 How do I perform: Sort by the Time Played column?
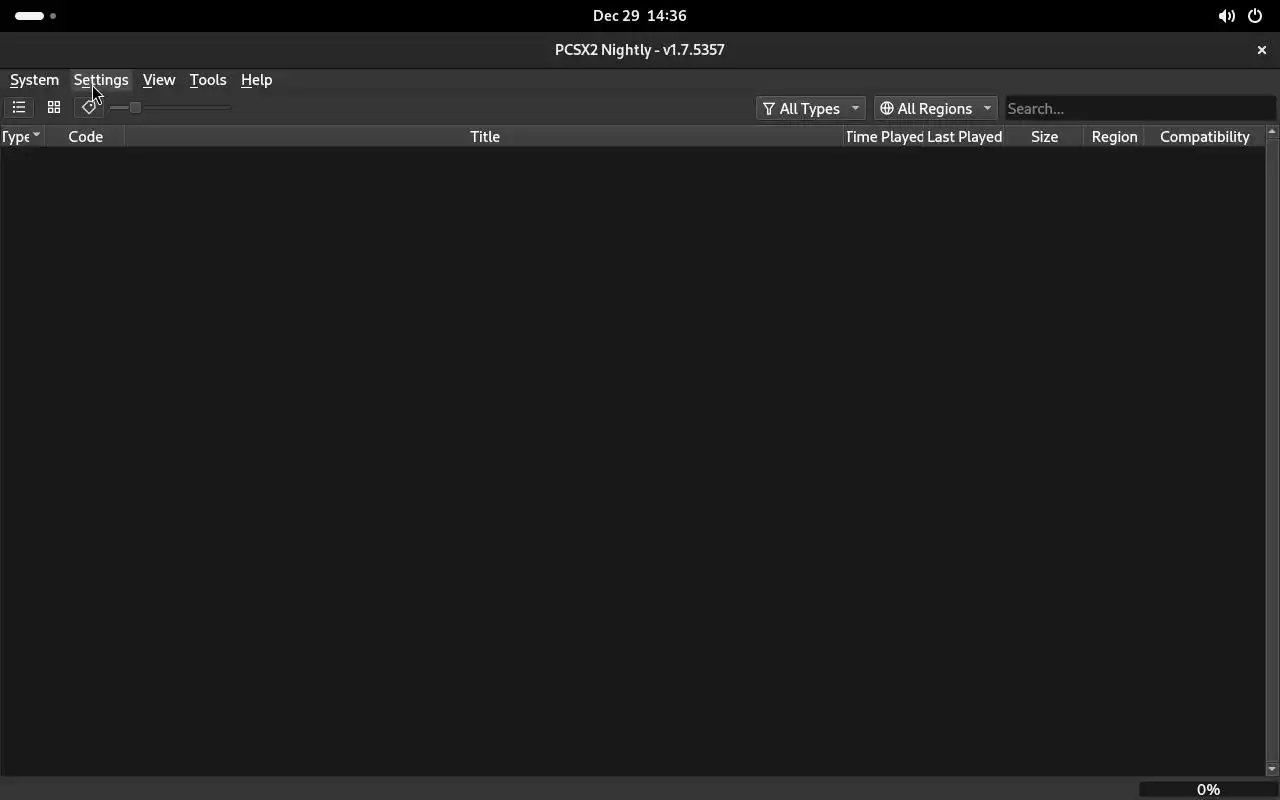point(884,137)
